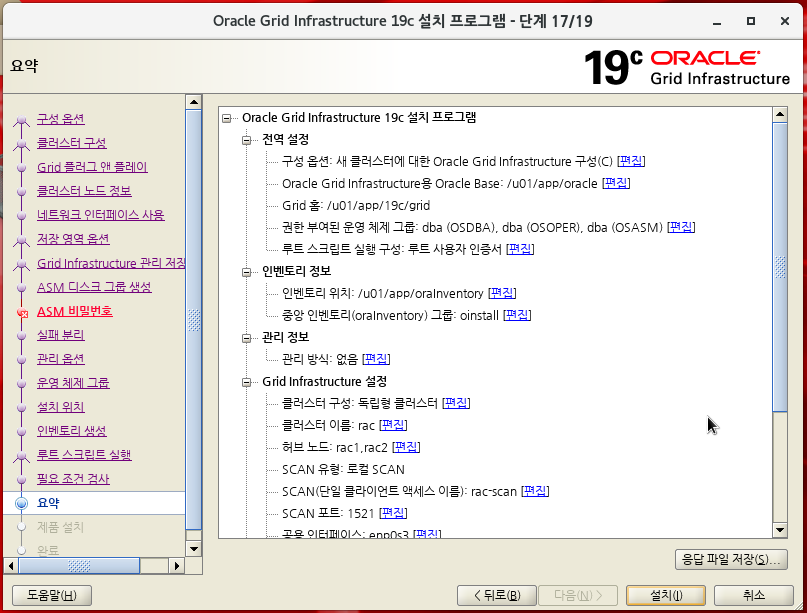Edit the 중앙 인벤토리 그룹 oinstall
Screen dimensions: 807x613
(x=517, y=316)
